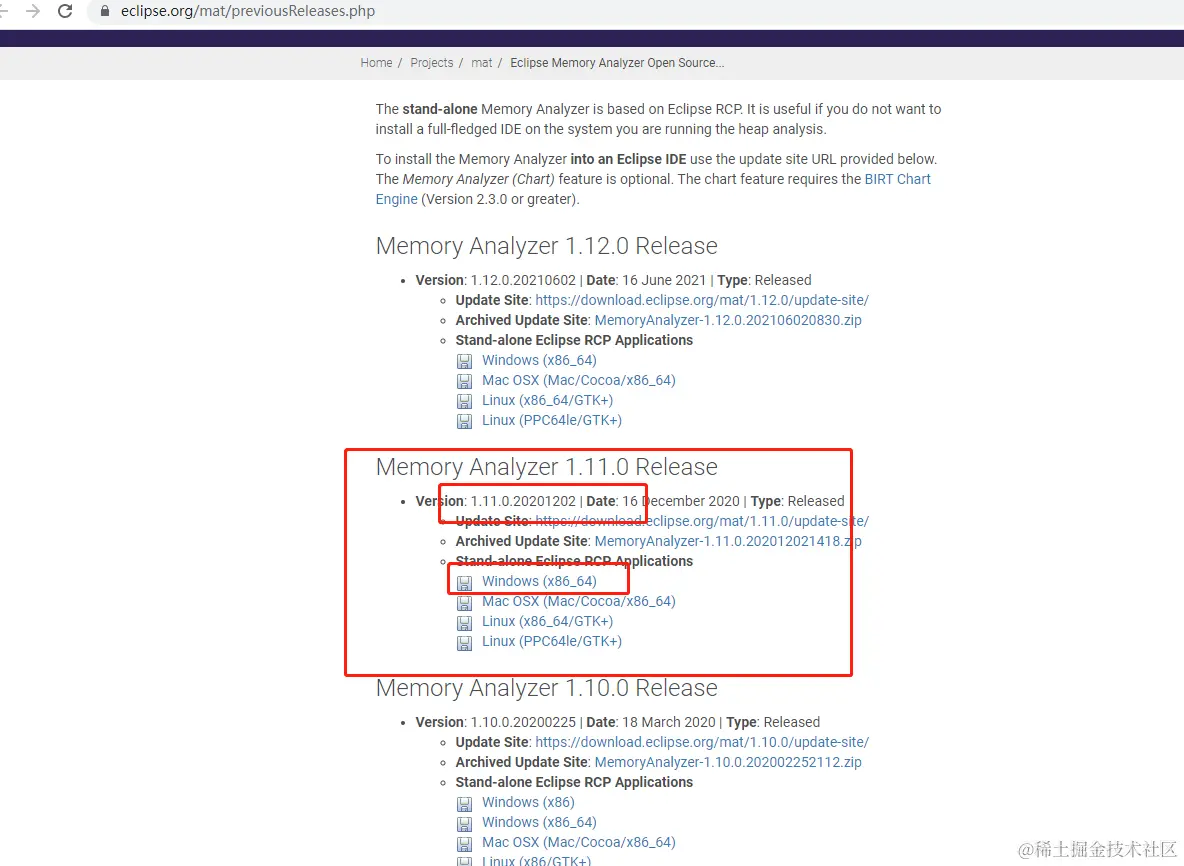Click disk icon beside 1.11.0 Windows (x86_64)
This screenshot has width=1184, height=866.
coord(464,582)
